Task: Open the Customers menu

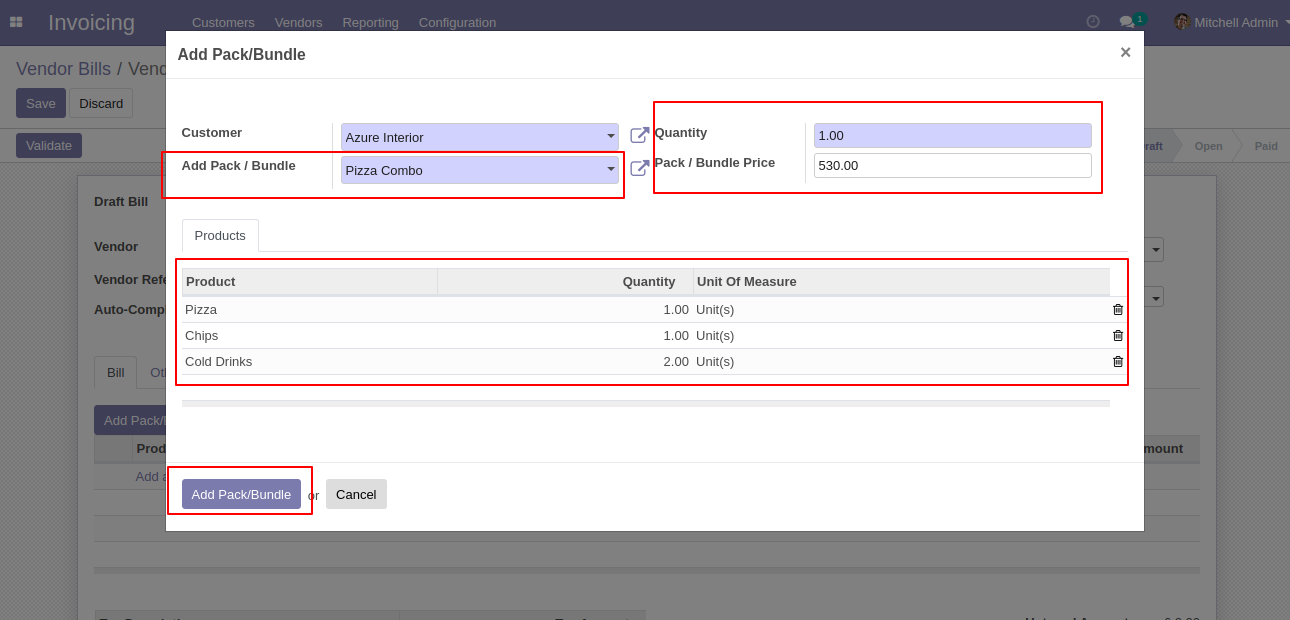Action: coord(223,22)
